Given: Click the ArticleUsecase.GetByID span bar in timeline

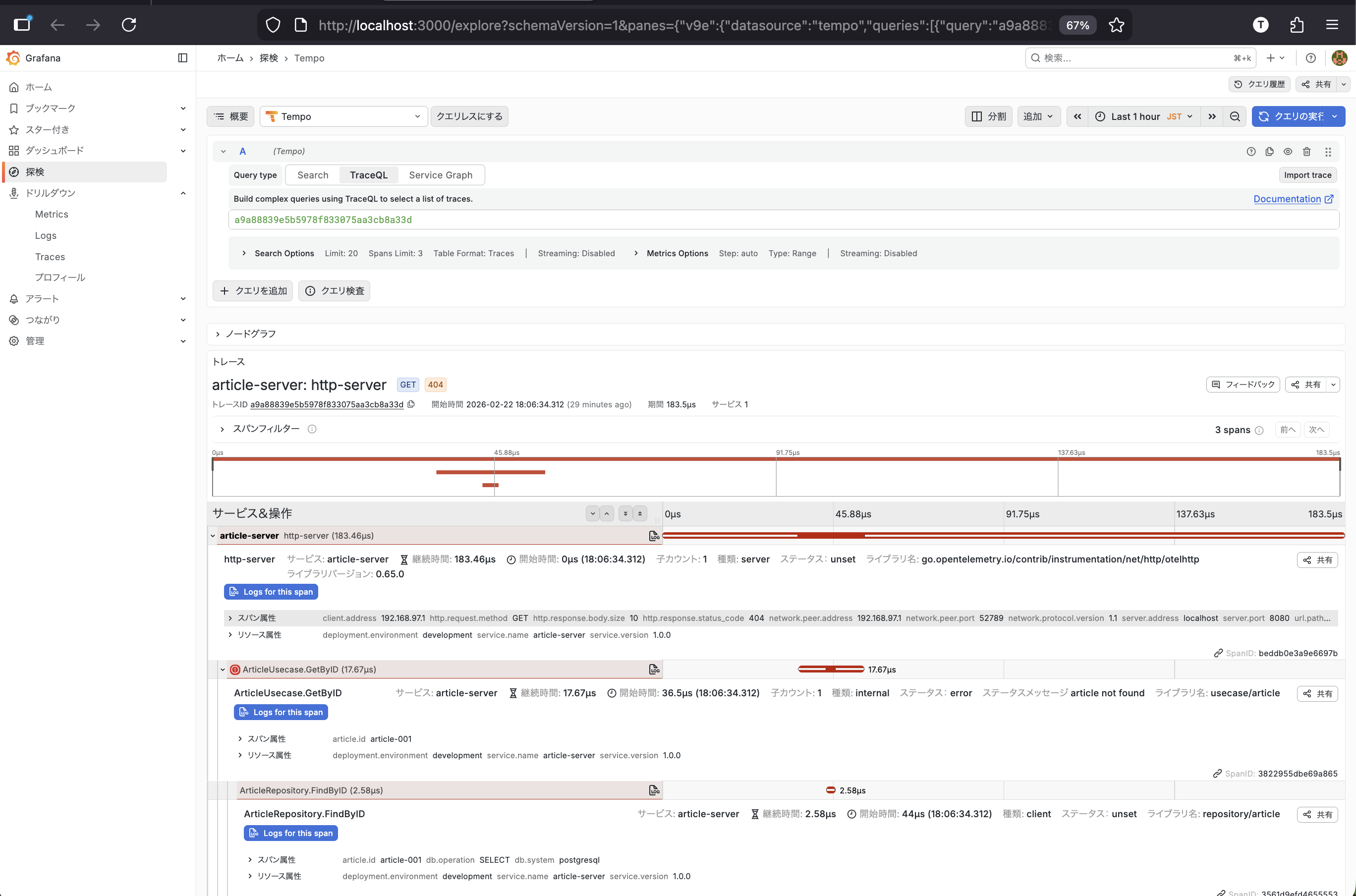Looking at the screenshot, I should click(x=830, y=669).
